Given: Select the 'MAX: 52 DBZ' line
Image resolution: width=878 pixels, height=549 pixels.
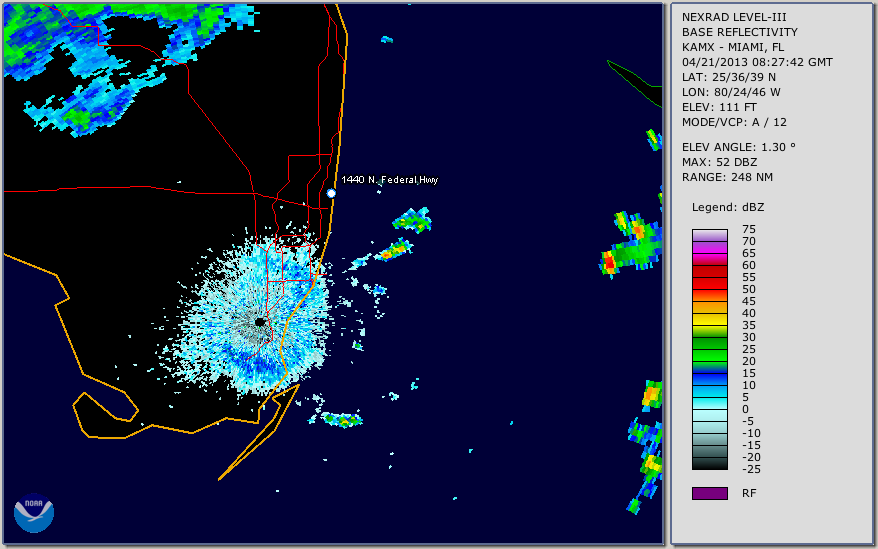Looking at the screenshot, I should click(x=720, y=162).
